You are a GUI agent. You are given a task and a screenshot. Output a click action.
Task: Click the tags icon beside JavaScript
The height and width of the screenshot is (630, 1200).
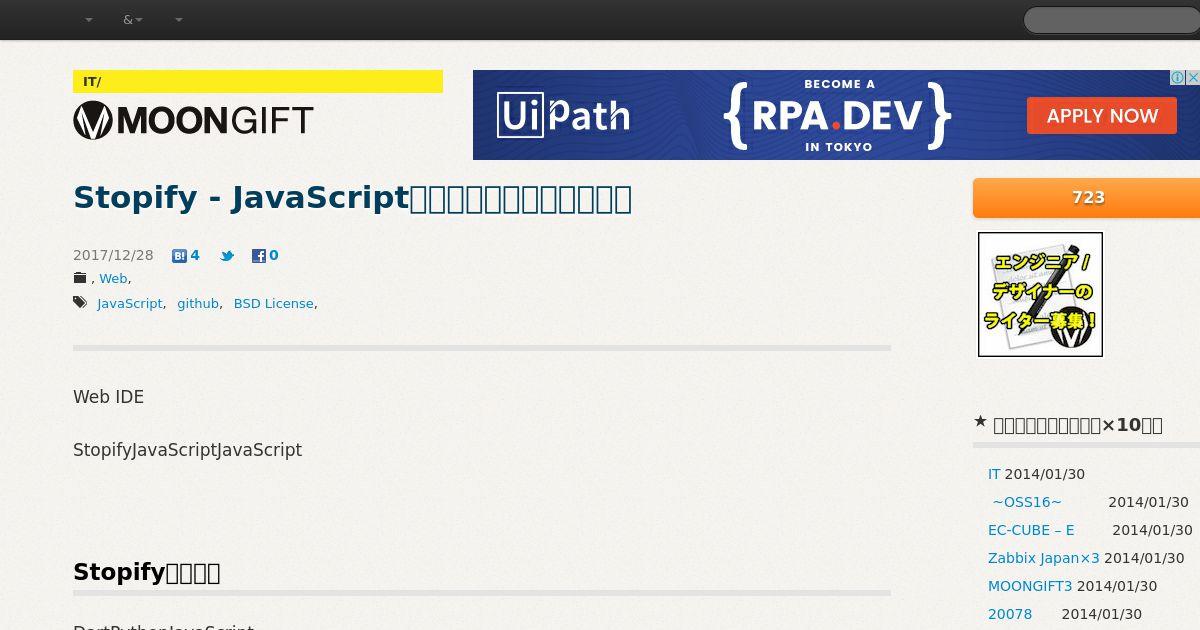pyautogui.click(x=80, y=303)
